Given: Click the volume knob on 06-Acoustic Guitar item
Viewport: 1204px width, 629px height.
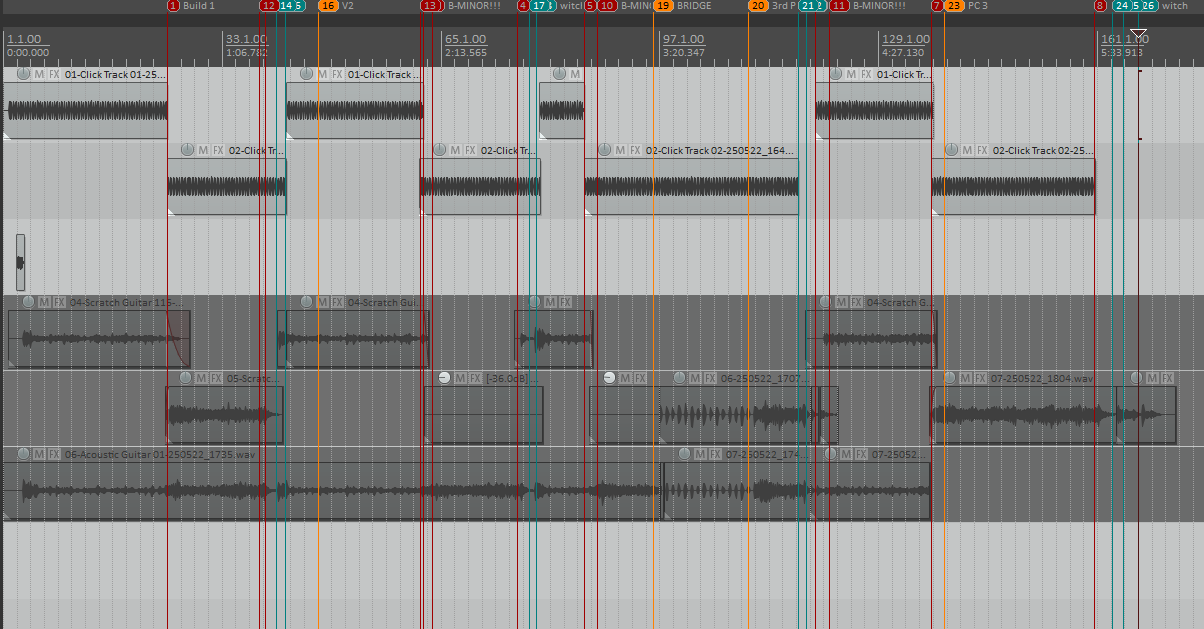Looking at the screenshot, I should pos(24,454).
